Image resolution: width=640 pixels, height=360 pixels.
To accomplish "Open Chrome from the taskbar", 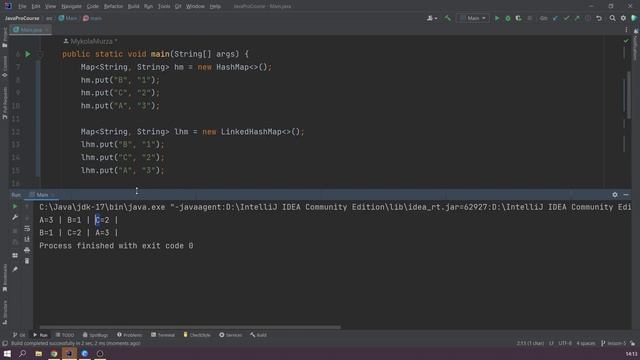I will click(54, 353).
